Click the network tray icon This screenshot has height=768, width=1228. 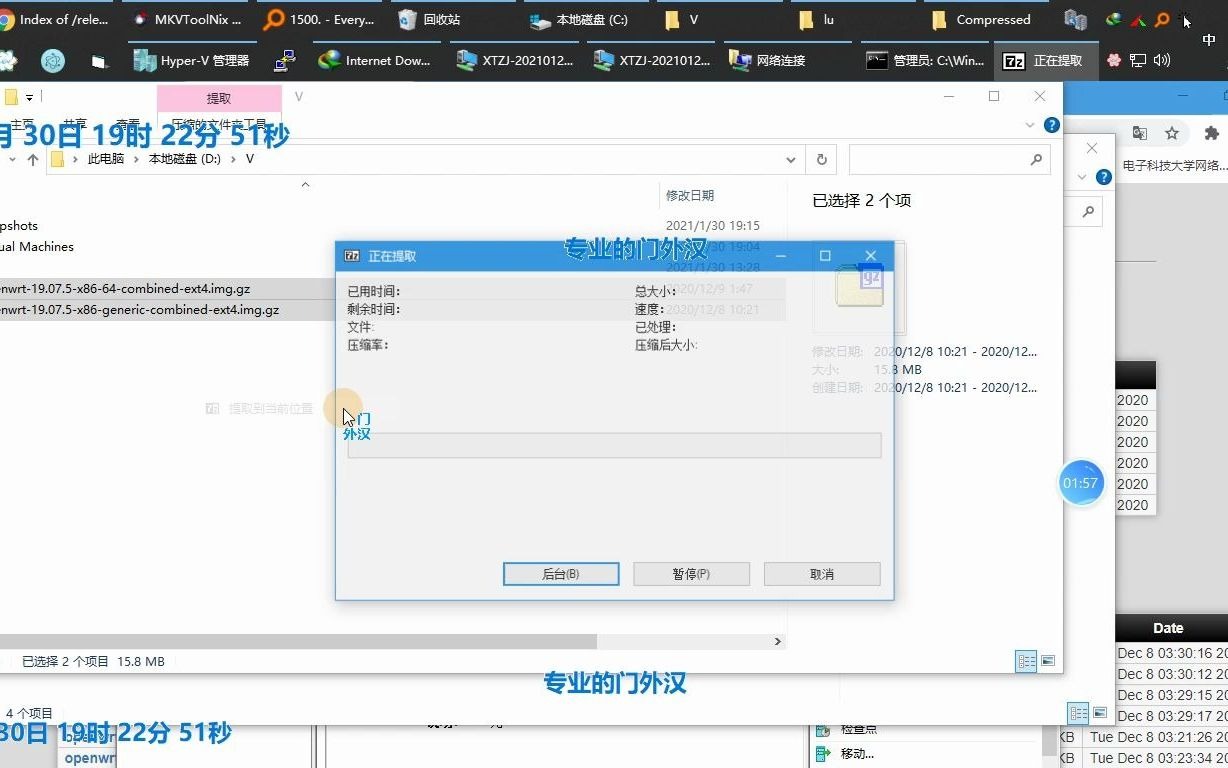(x=1138, y=60)
